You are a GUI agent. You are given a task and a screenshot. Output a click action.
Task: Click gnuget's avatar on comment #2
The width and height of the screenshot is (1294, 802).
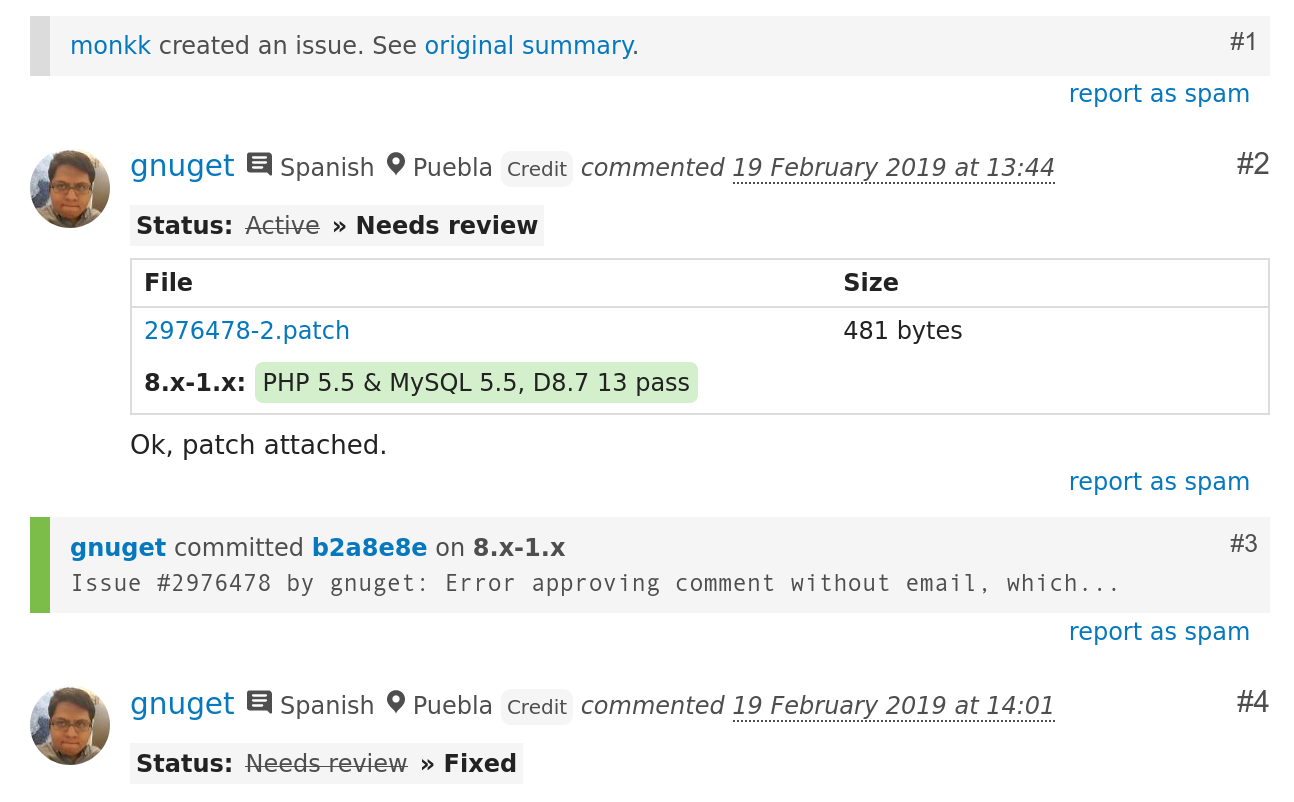(69, 189)
